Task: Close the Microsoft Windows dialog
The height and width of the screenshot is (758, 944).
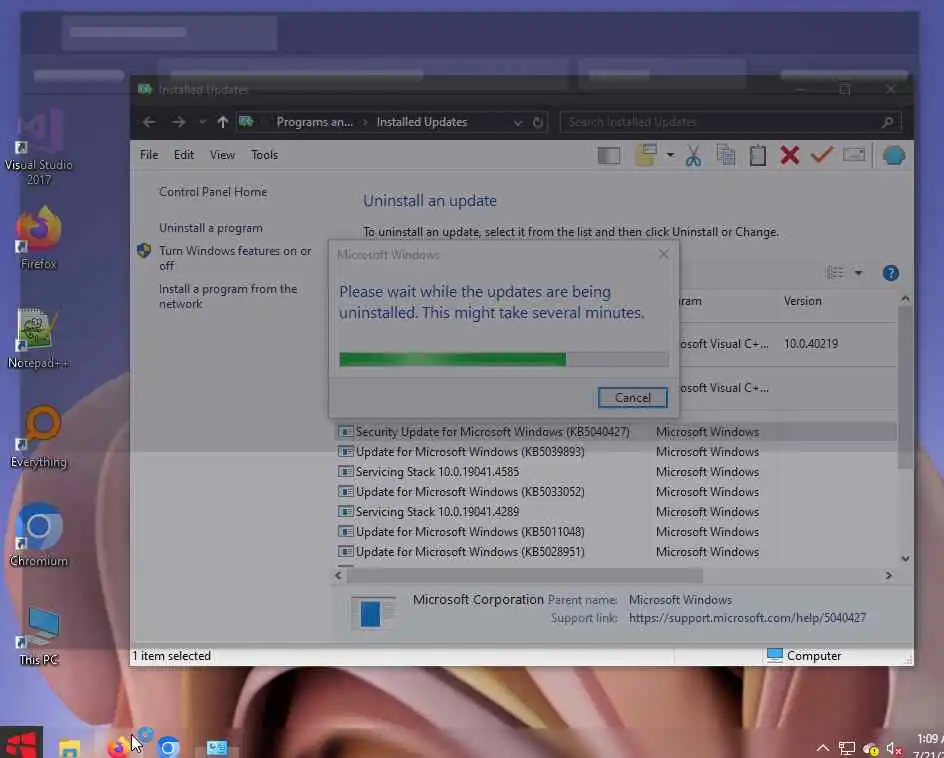Action: pyautogui.click(x=663, y=254)
